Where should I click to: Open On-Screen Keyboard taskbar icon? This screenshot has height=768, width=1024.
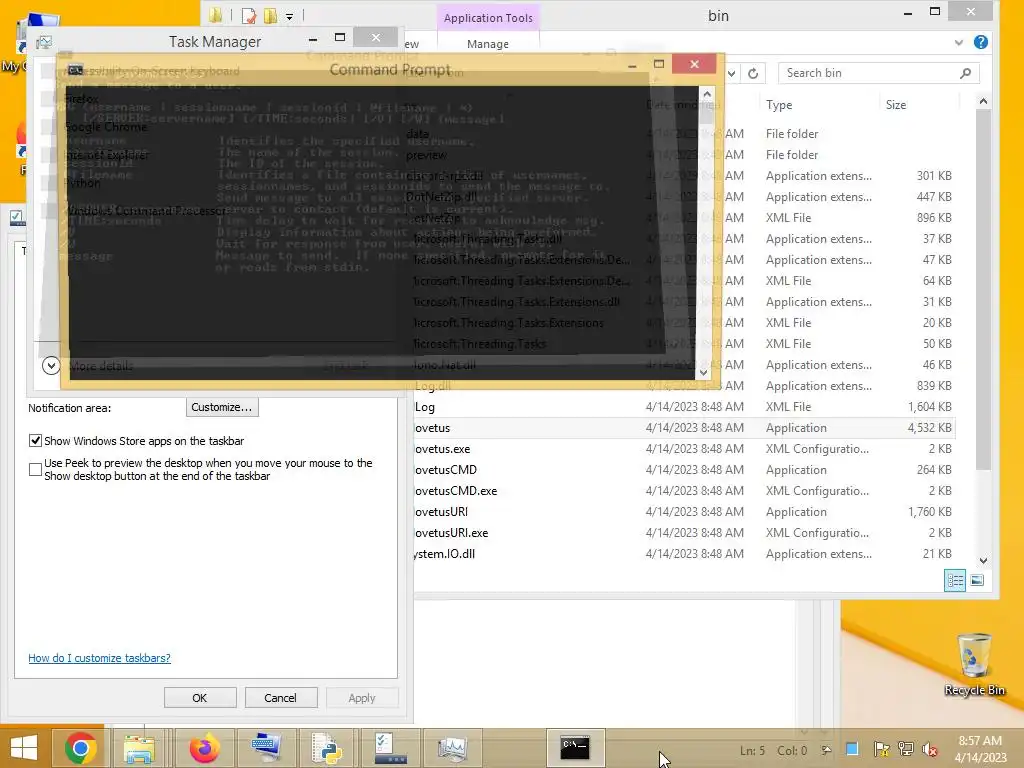(266, 748)
